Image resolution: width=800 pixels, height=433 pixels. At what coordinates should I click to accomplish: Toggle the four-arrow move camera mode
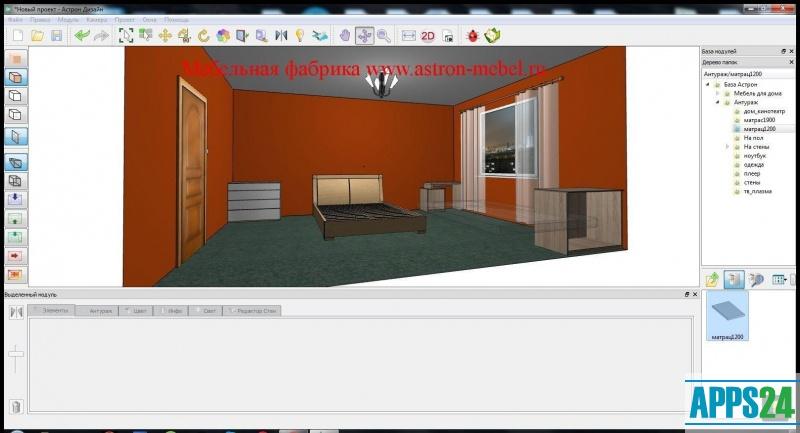click(364, 36)
